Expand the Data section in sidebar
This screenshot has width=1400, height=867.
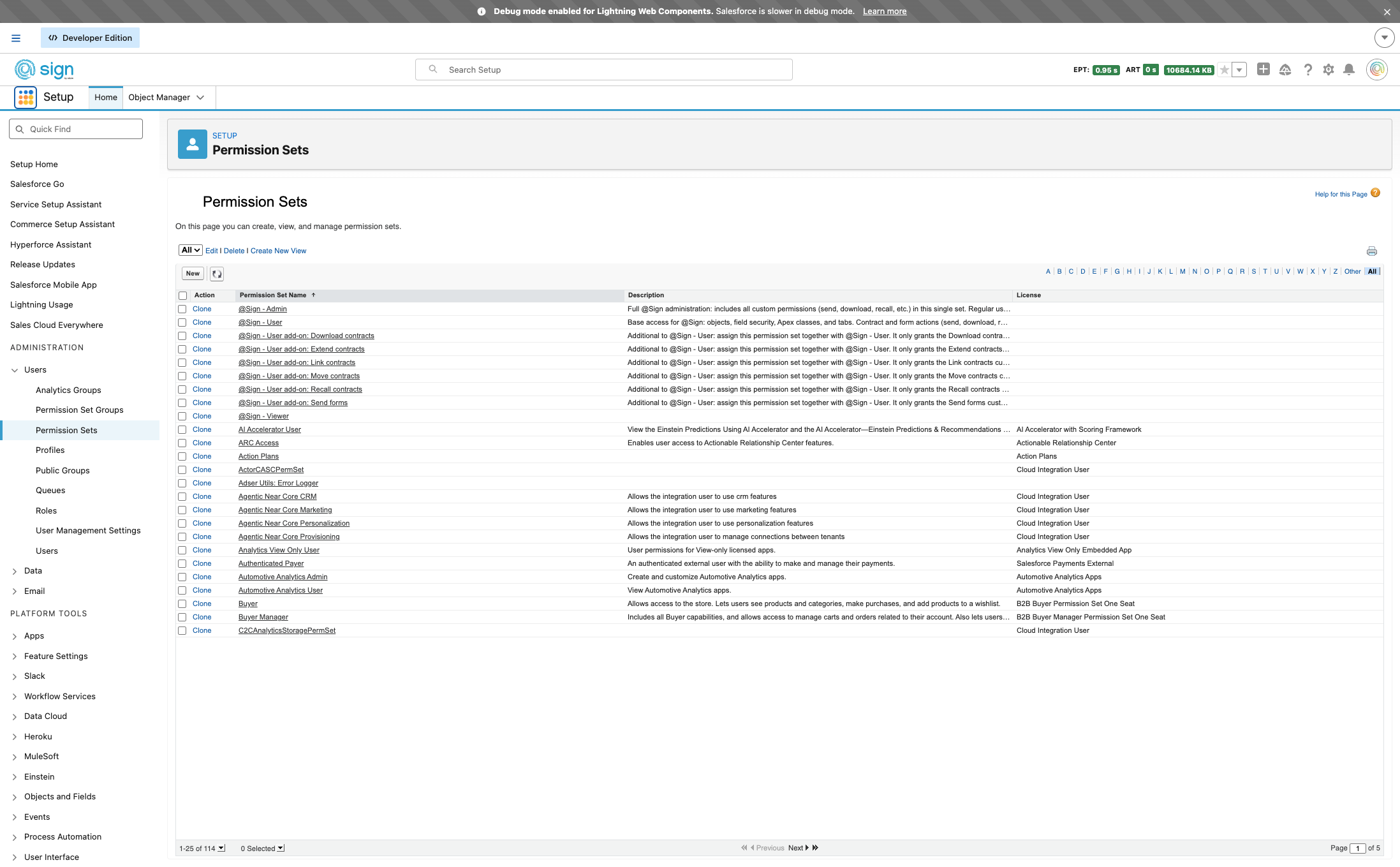[15, 571]
